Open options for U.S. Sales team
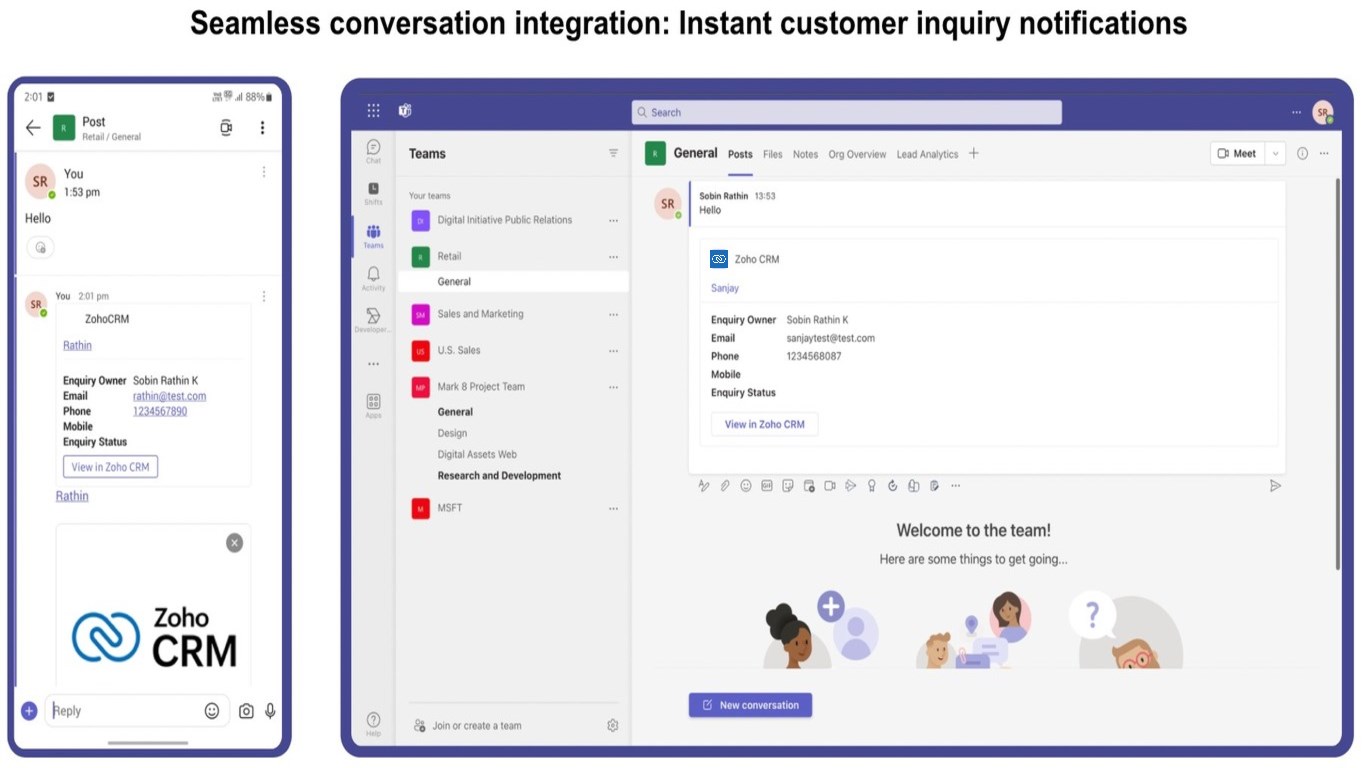This screenshot has width=1366, height=768. tap(613, 351)
